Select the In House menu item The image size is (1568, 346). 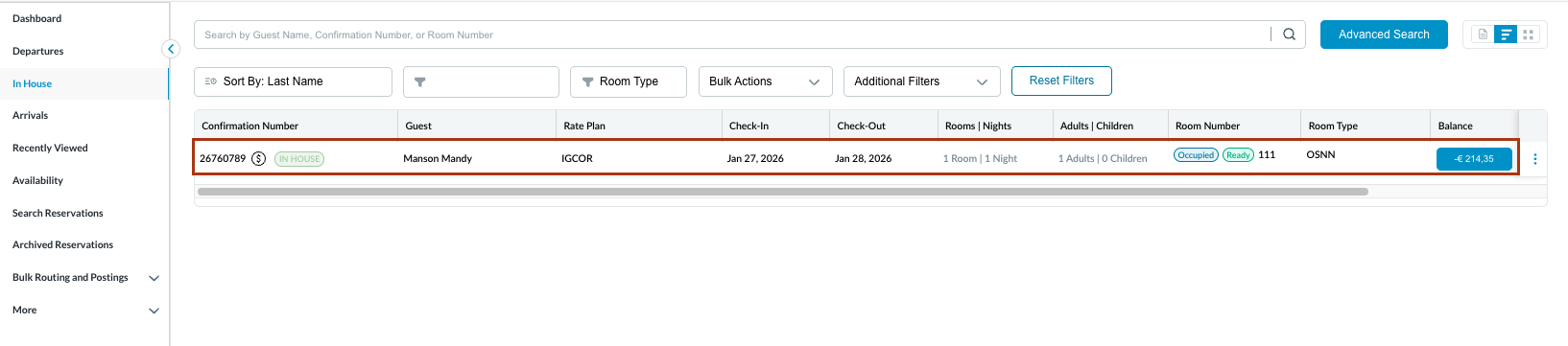coord(32,83)
